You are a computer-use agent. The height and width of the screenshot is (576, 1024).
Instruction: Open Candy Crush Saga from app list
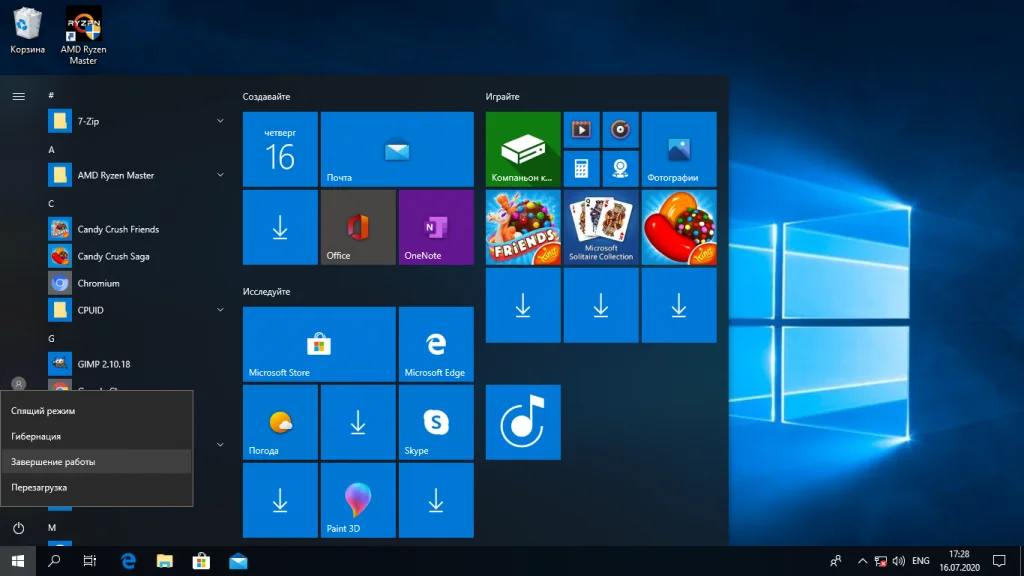[x=113, y=256]
